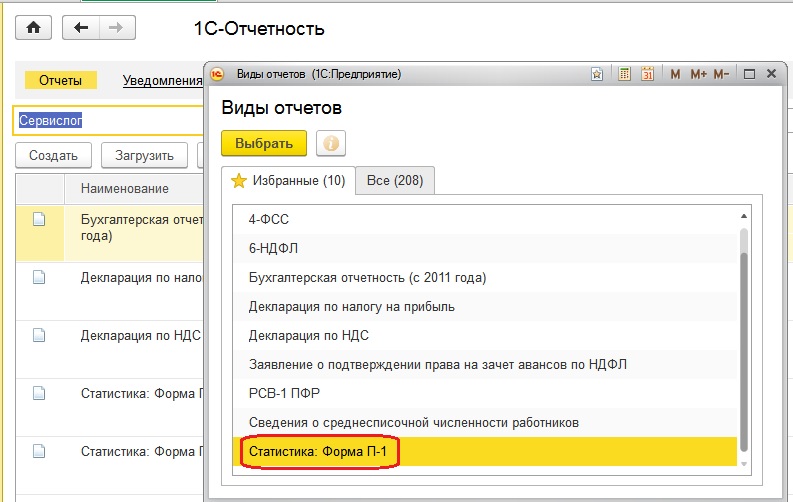Select Сведения о среднесписочной численности работников
Viewport: 793px width, 502px height.
click(486, 423)
